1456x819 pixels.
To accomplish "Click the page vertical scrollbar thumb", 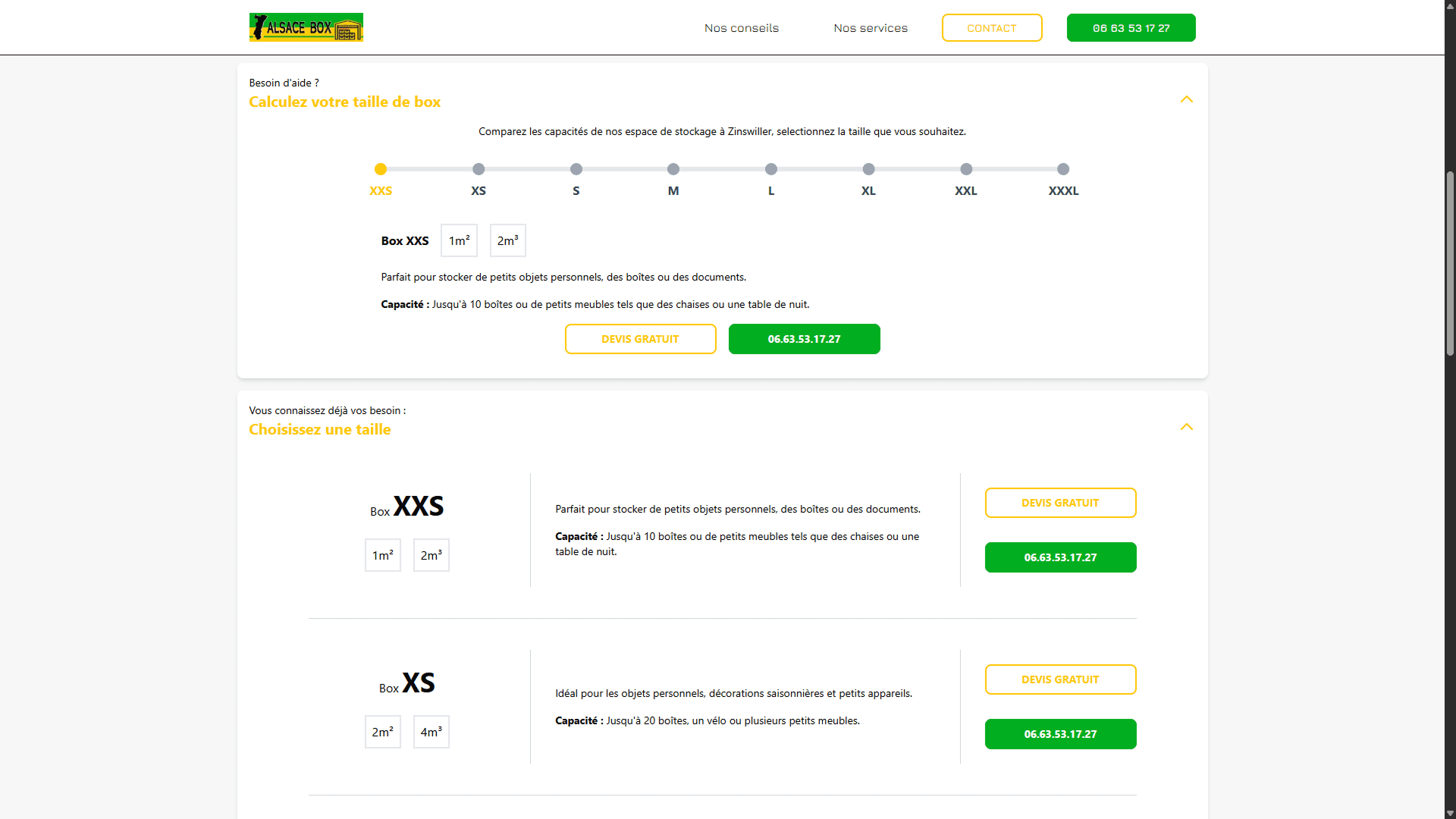I will click(x=1450, y=263).
